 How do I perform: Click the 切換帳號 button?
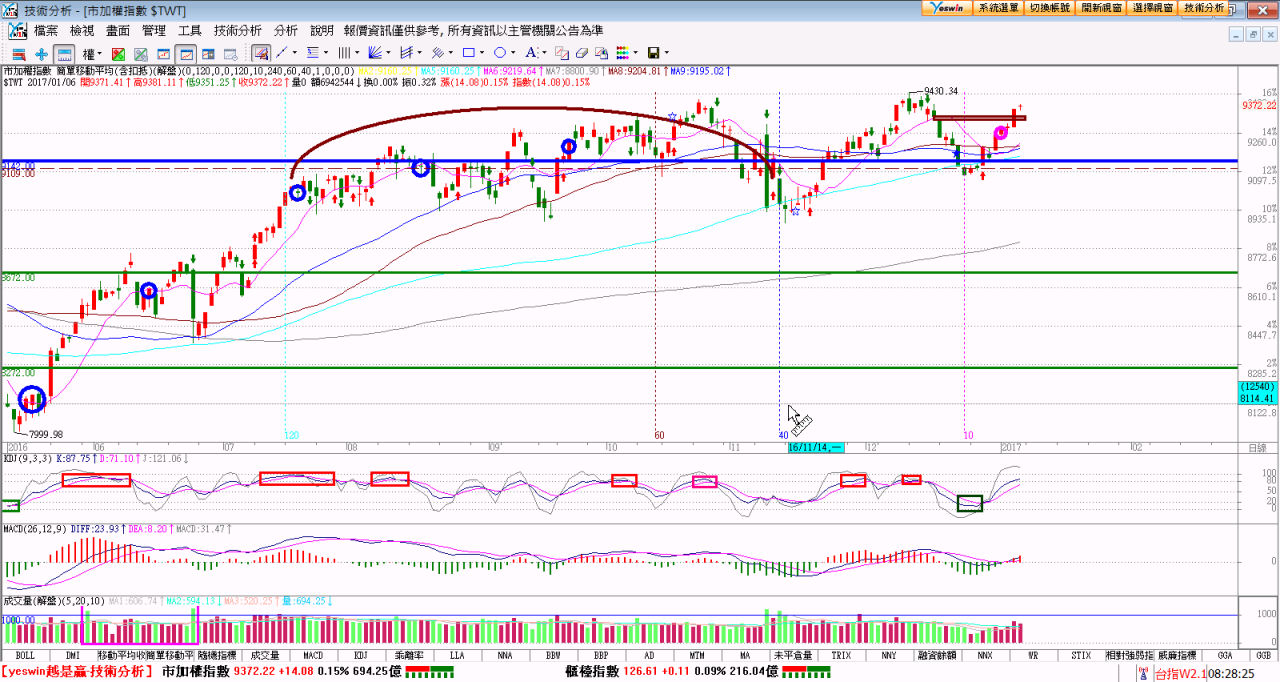pos(1050,7)
